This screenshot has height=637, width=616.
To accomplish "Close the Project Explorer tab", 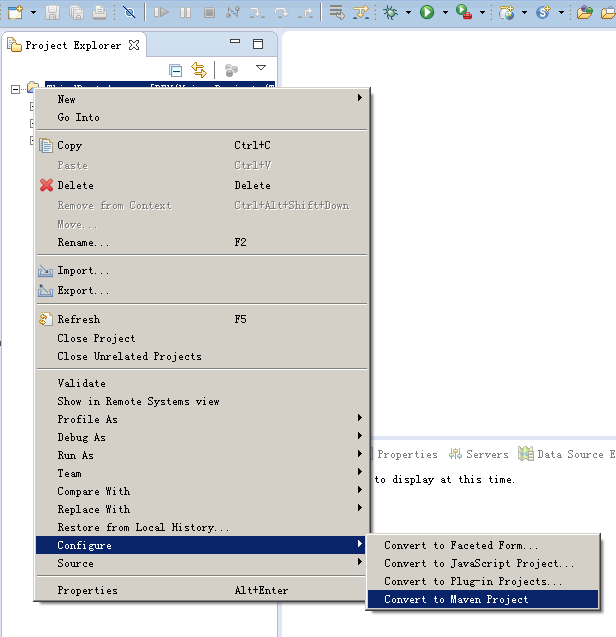I will (134, 45).
